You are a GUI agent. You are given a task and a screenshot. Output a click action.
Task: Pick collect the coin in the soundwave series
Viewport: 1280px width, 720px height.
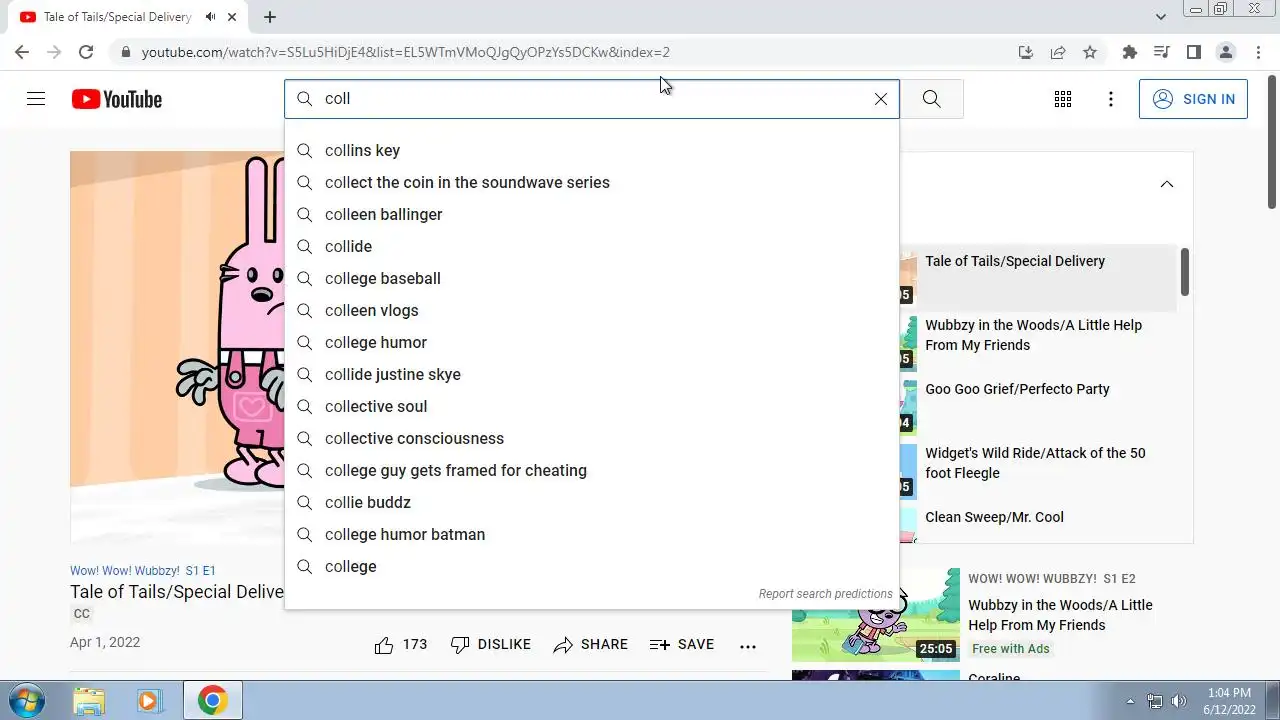tap(592, 182)
